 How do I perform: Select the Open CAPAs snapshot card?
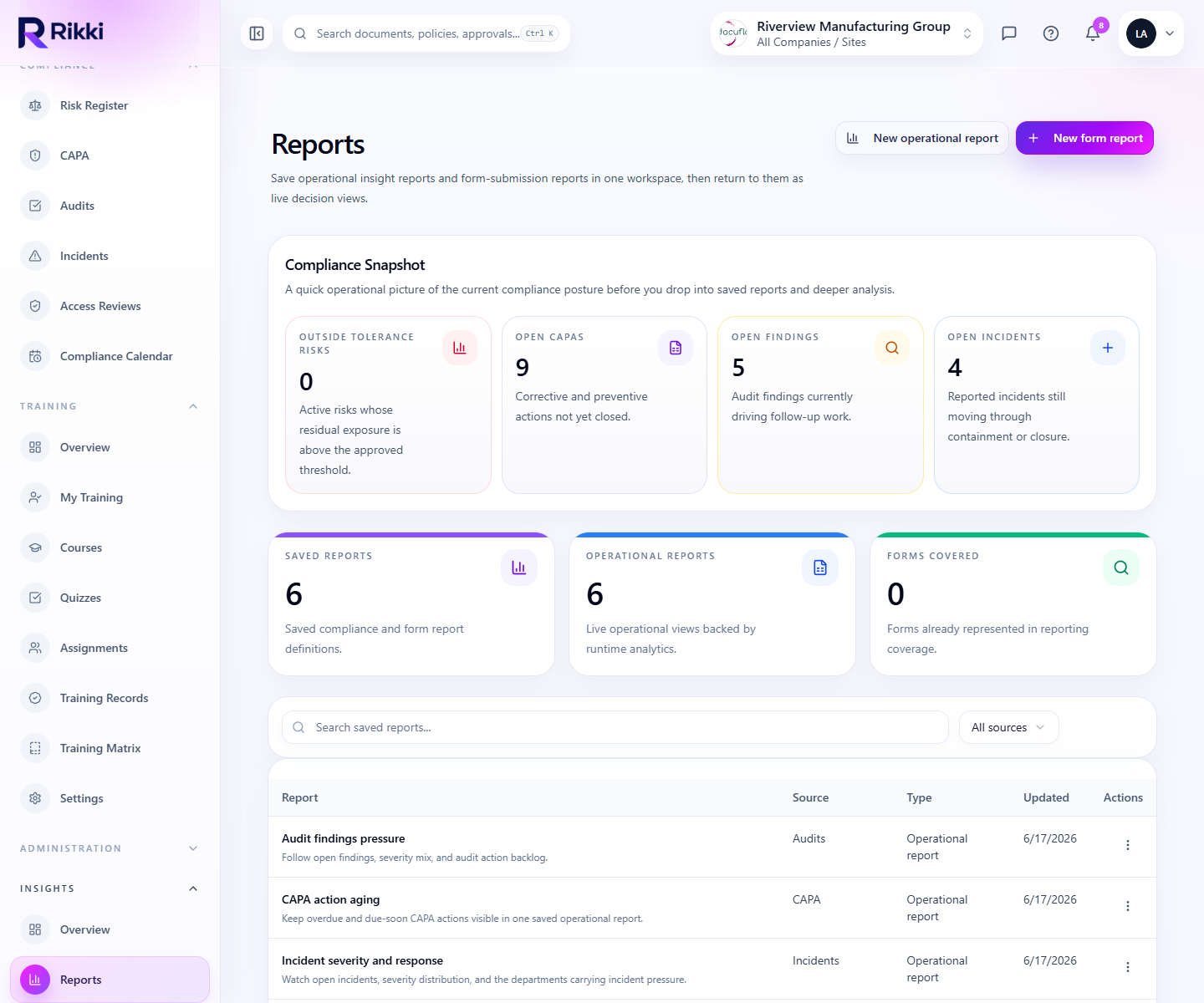(605, 405)
